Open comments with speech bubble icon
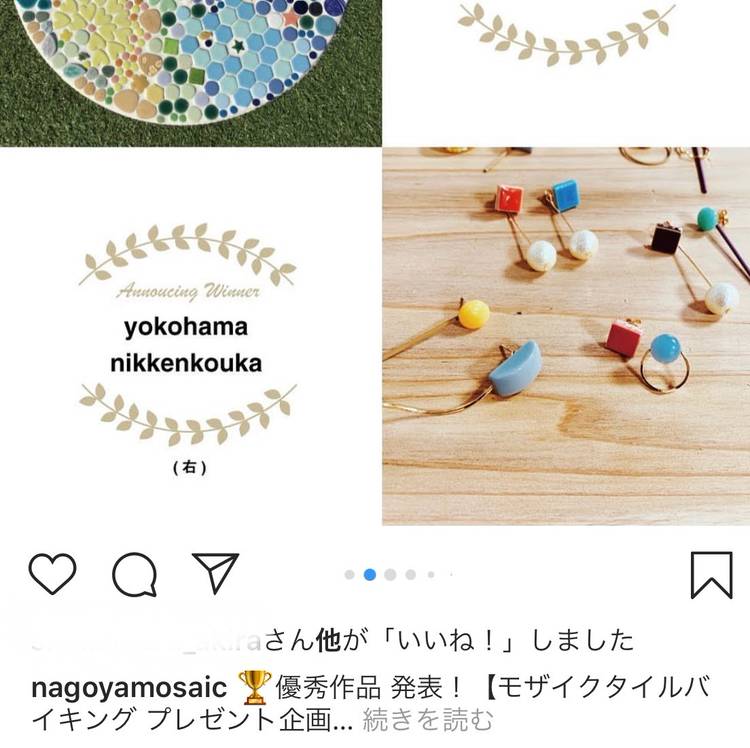Viewport: 750px width, 748px height. [x=135, y=574]
